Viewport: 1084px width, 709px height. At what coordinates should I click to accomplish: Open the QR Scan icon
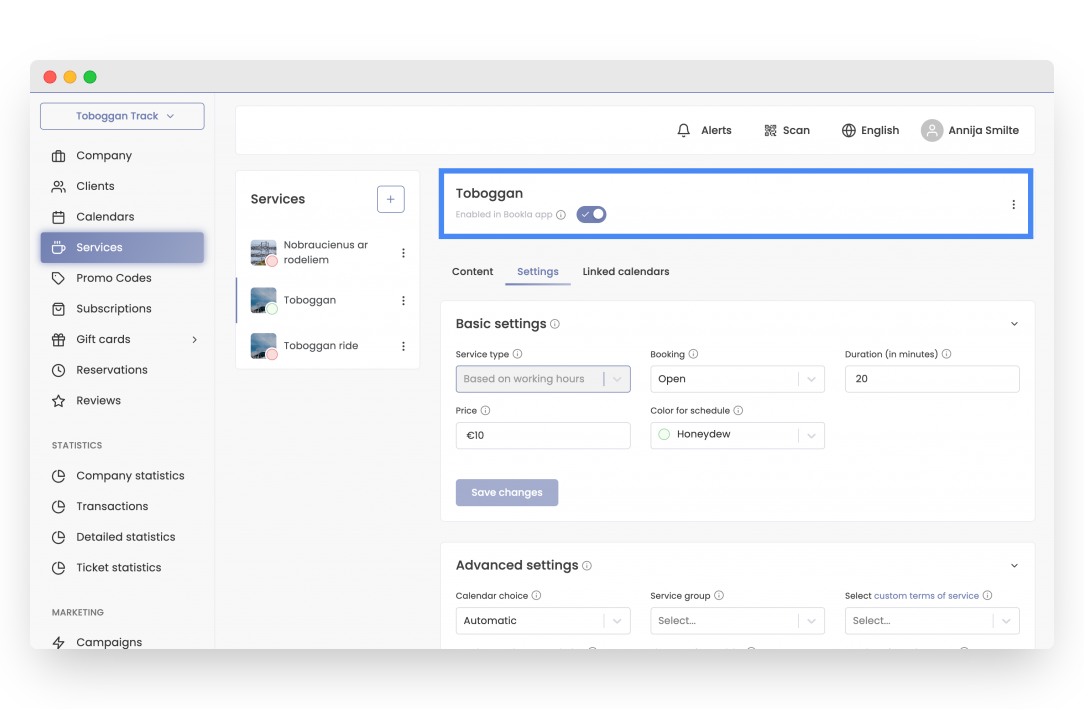click(x=770, y=130)
